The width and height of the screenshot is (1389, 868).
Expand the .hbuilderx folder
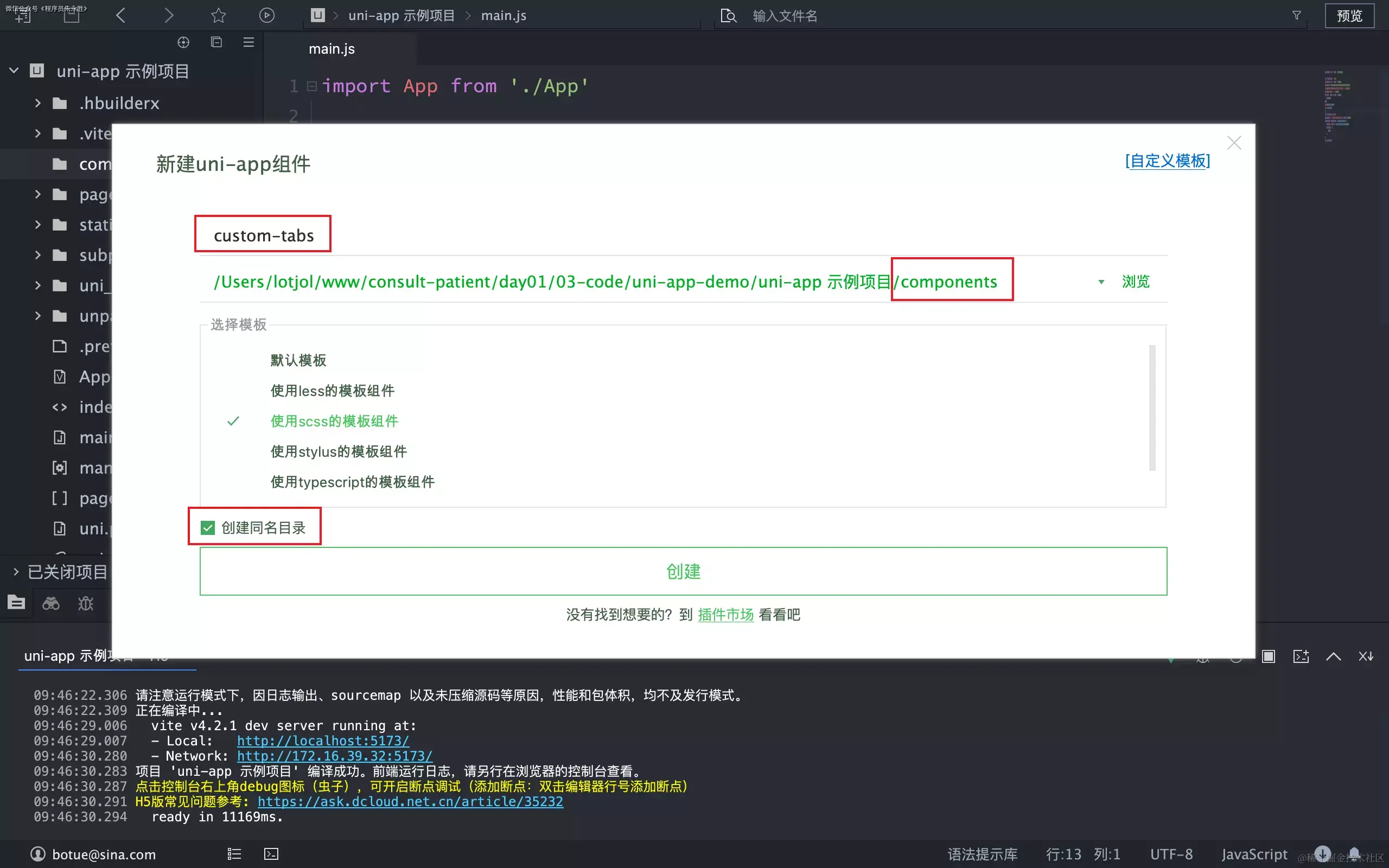[38, 103]
